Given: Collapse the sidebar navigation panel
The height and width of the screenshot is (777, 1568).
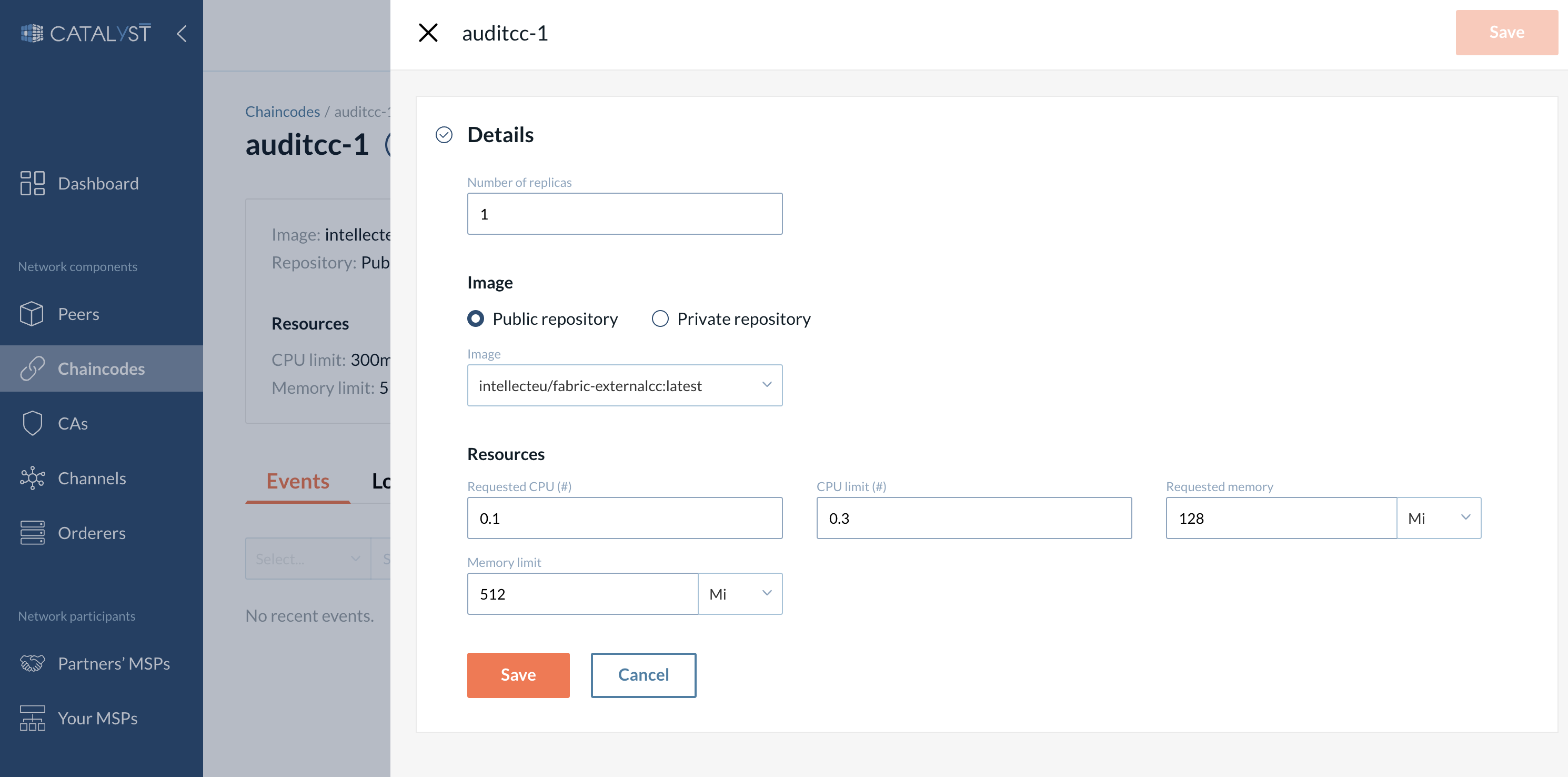Looking at the screenshot, I should click(181, 34).
